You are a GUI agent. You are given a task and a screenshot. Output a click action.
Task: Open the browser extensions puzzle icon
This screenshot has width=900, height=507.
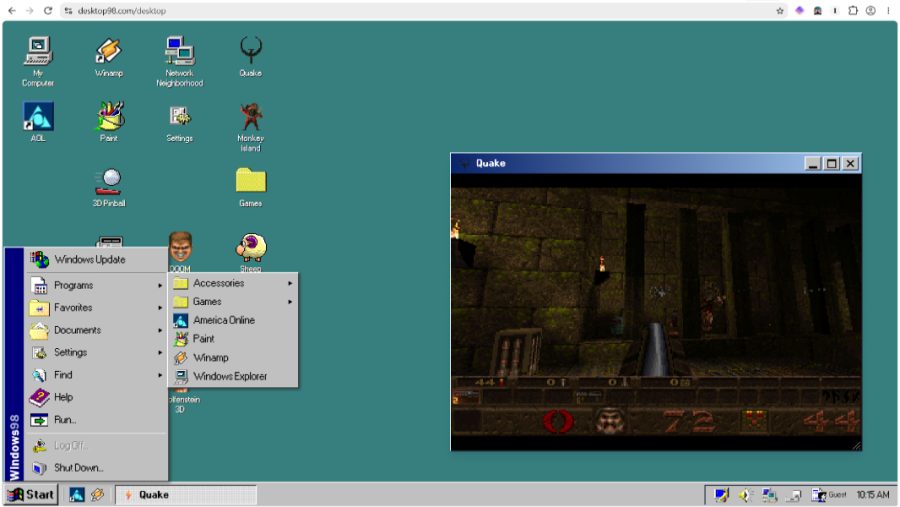pyautogui.click(x=853, y=10)
